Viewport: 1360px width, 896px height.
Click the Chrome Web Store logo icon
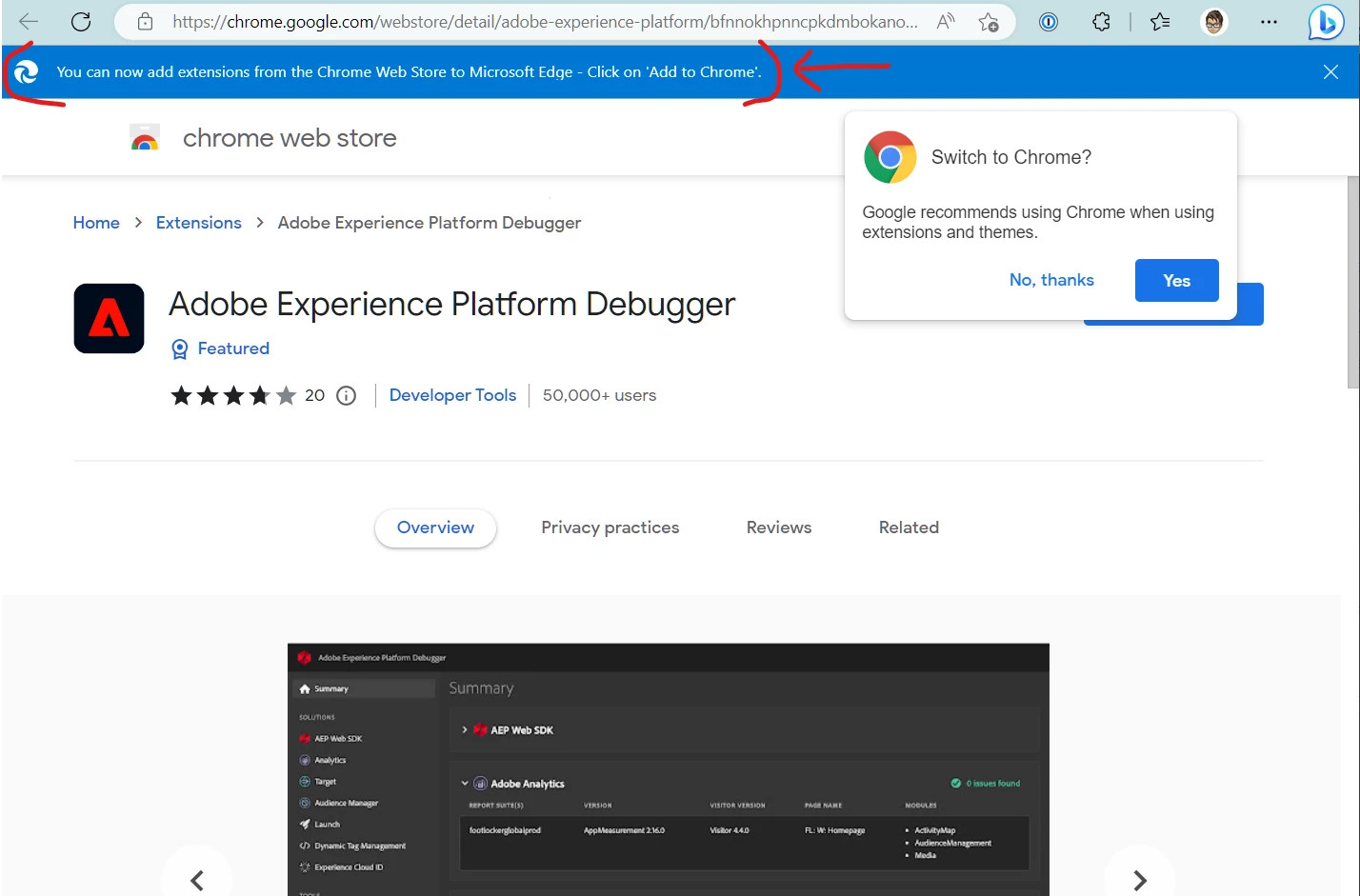pyautogui.click(x=145, y=138)
